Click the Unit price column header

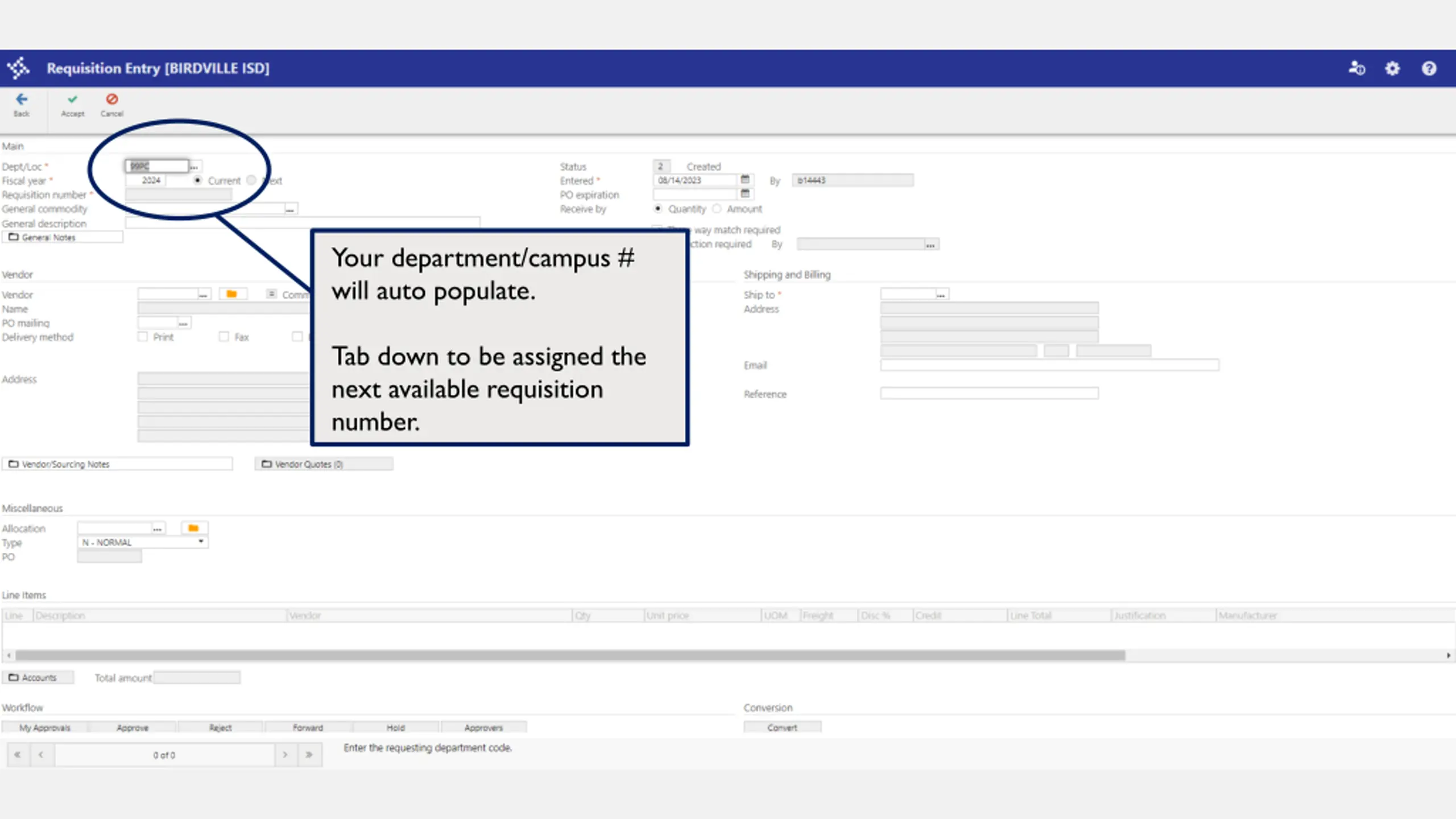702,615
